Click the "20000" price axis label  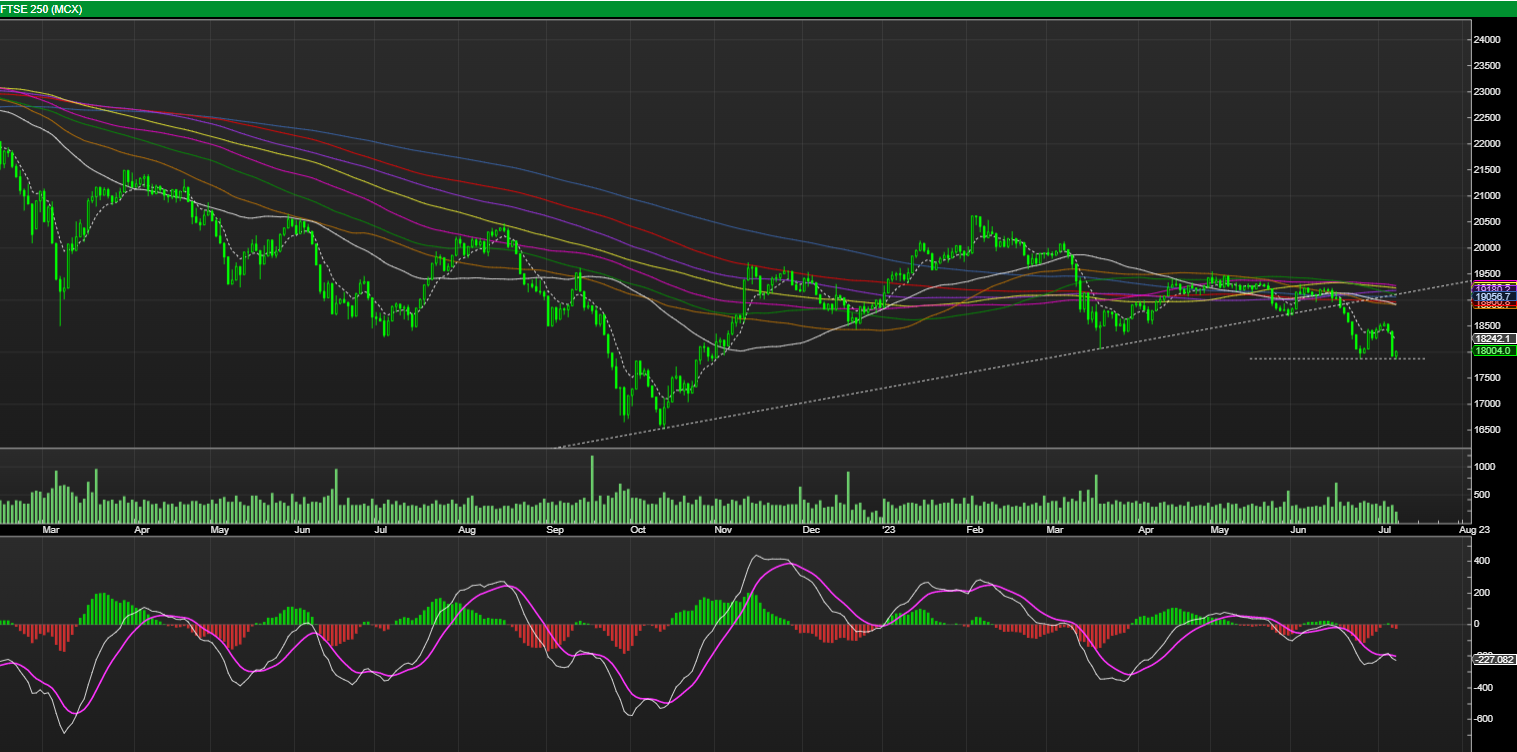1487,248
